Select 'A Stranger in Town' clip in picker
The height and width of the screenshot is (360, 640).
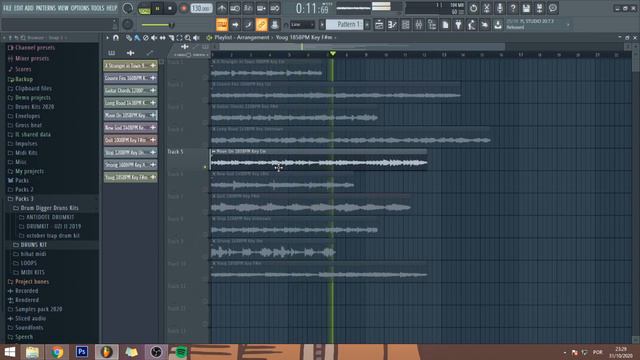131,65
